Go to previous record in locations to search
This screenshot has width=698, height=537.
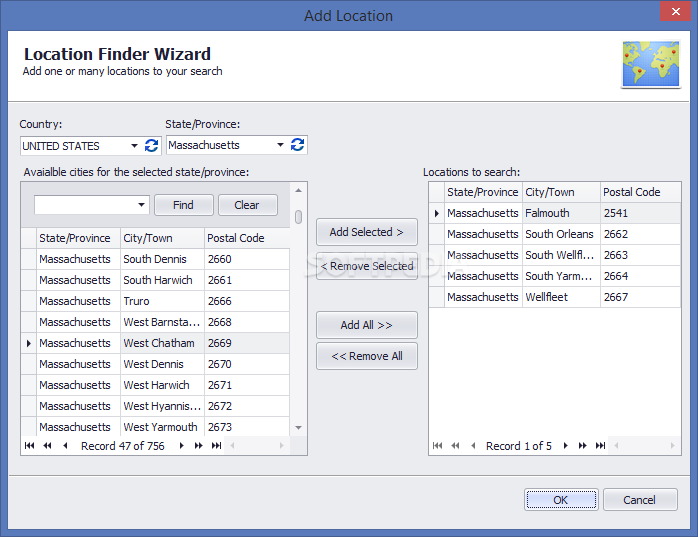[x=473, y=446]
